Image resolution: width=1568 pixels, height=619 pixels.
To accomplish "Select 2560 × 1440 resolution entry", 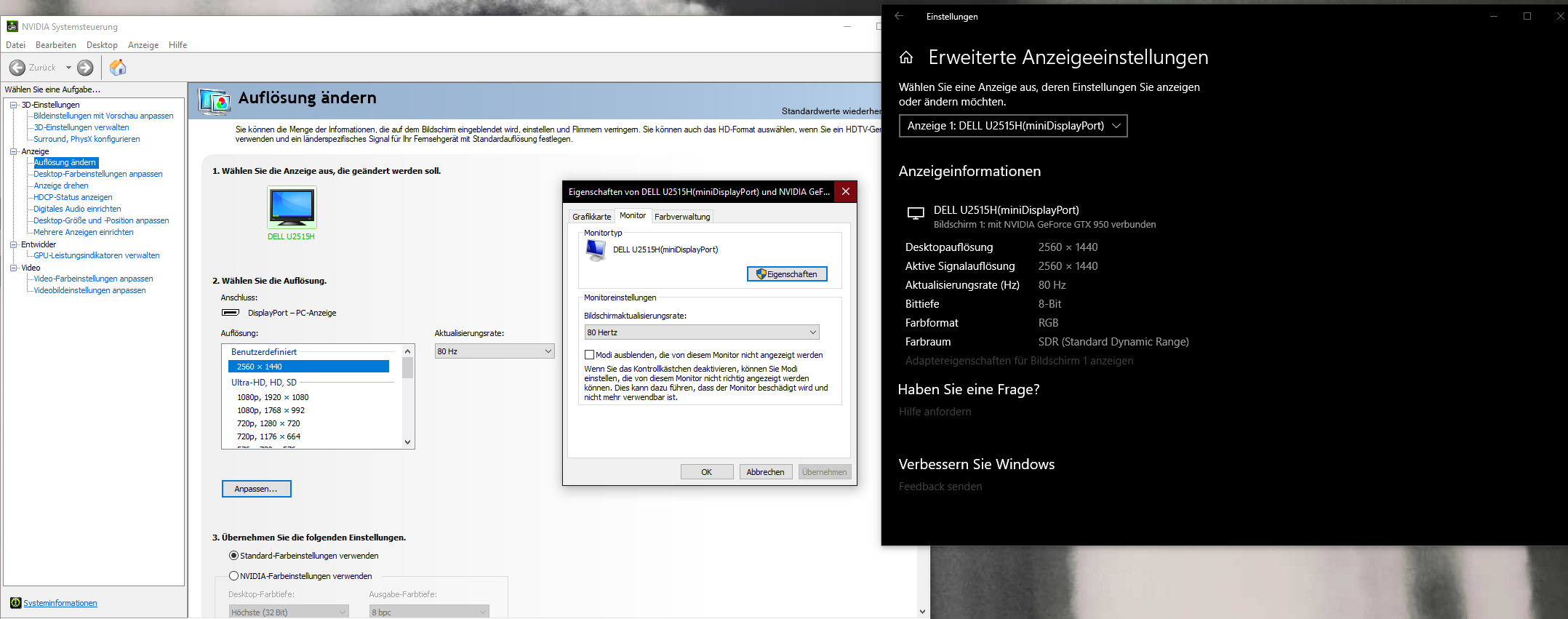I will click(x=309, y=367).
